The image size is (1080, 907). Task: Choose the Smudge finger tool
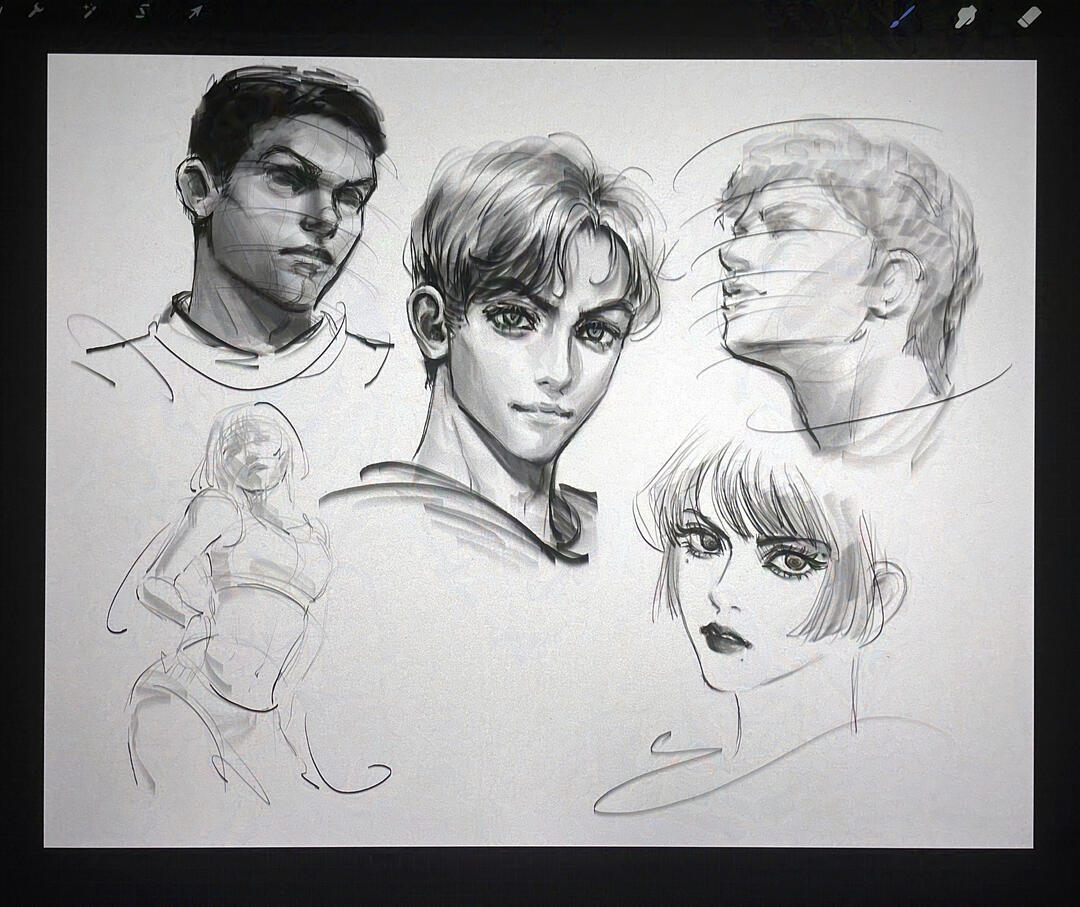[x=966, y=16]
